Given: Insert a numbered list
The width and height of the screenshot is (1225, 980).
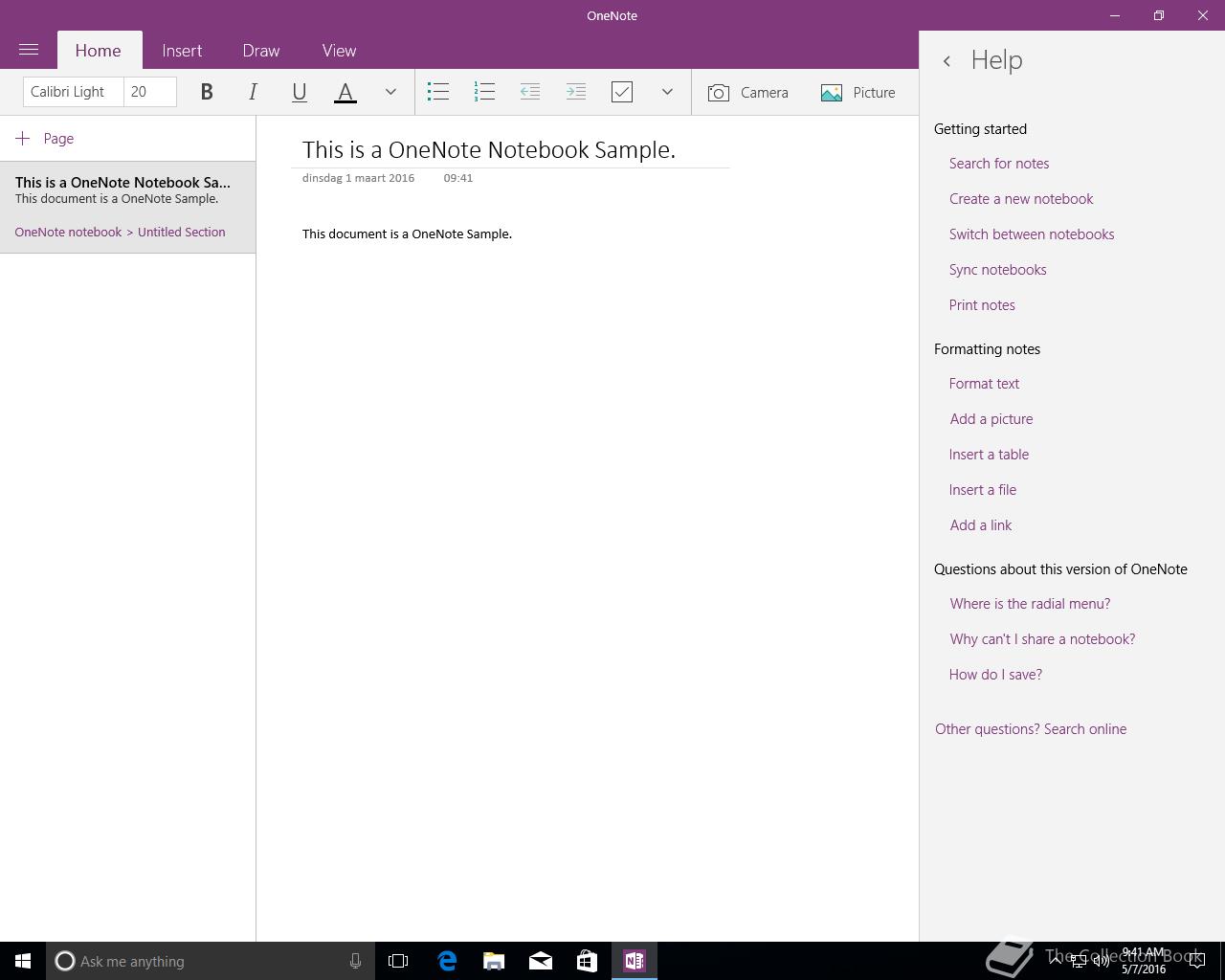Looking at the screenshot, I should point(484,92).
